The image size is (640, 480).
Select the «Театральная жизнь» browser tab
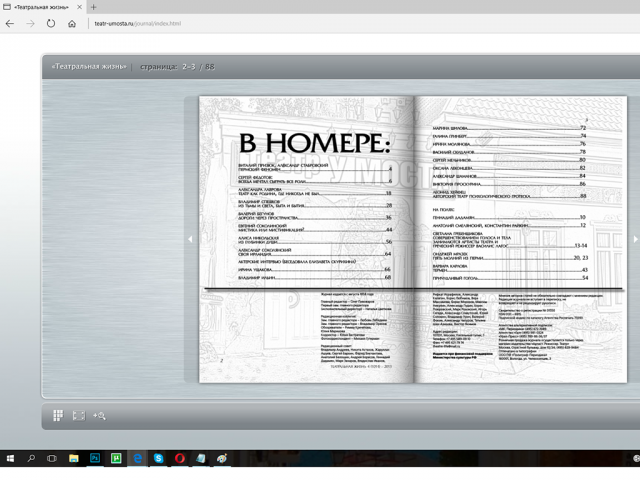(41, 7)
